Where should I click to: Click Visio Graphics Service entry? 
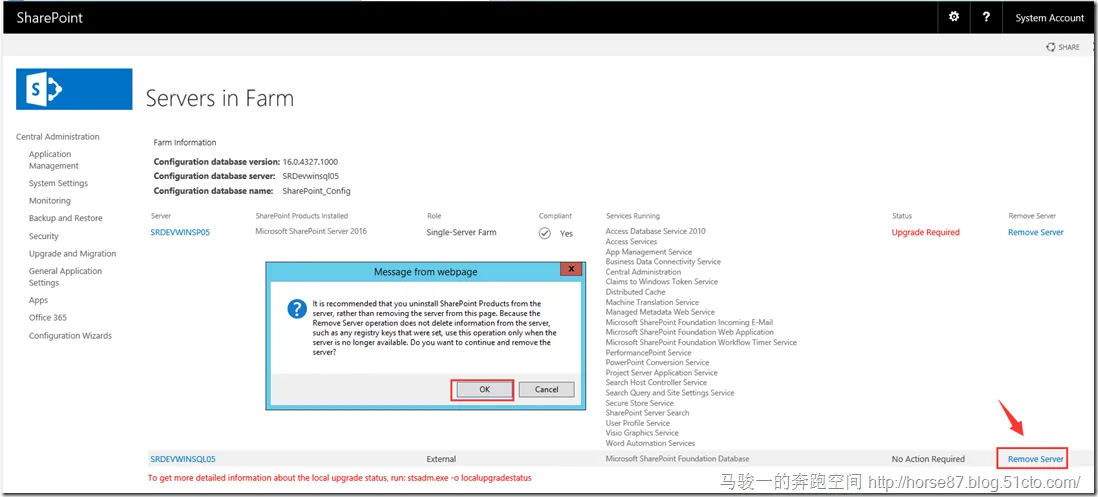[x=642, y=433]
